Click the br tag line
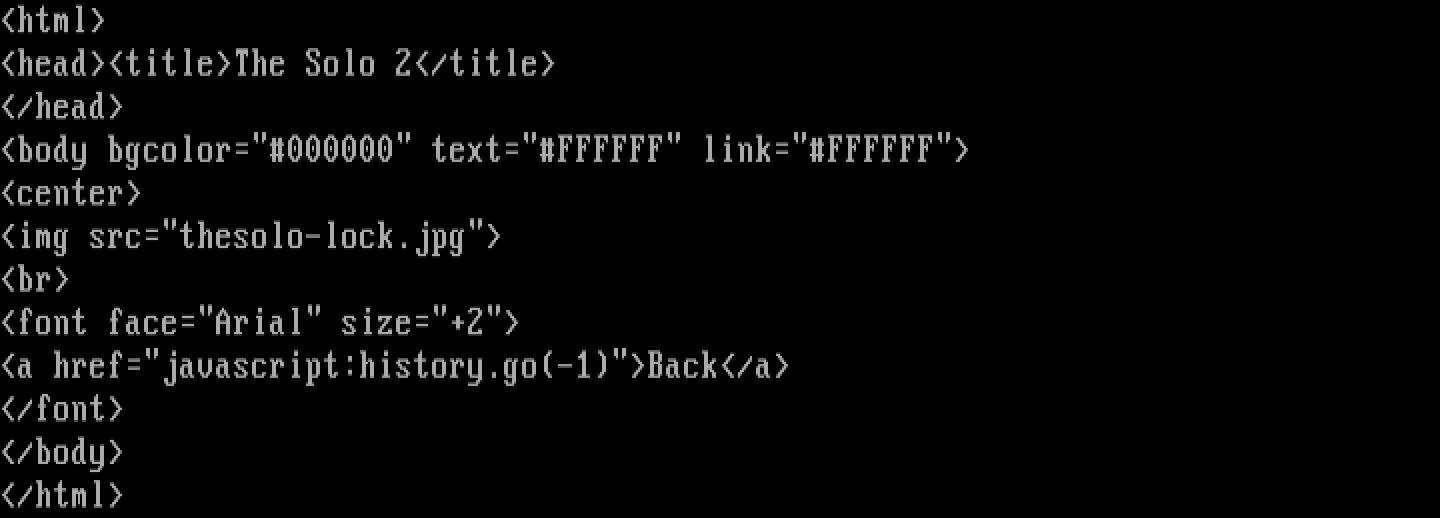The image size is (1440, 518). pyautogui.click(x=35, y=279)
